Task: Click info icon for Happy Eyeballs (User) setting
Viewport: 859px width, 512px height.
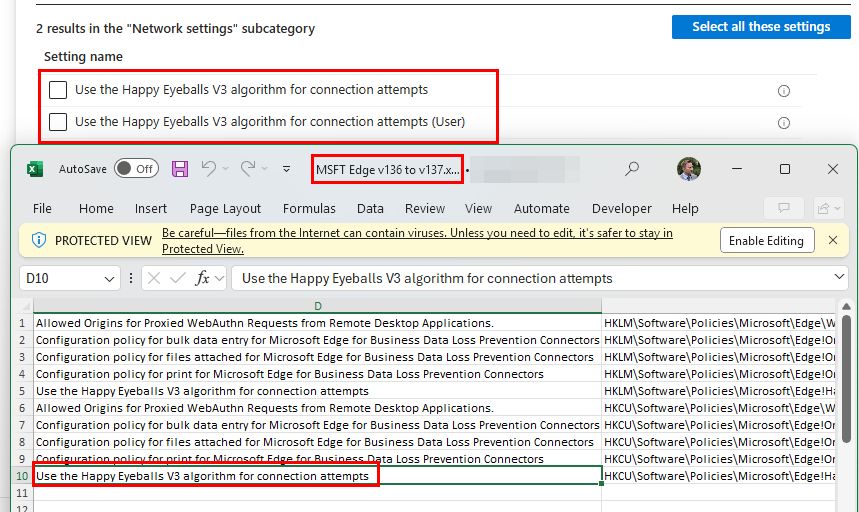Action: (784, 123)
